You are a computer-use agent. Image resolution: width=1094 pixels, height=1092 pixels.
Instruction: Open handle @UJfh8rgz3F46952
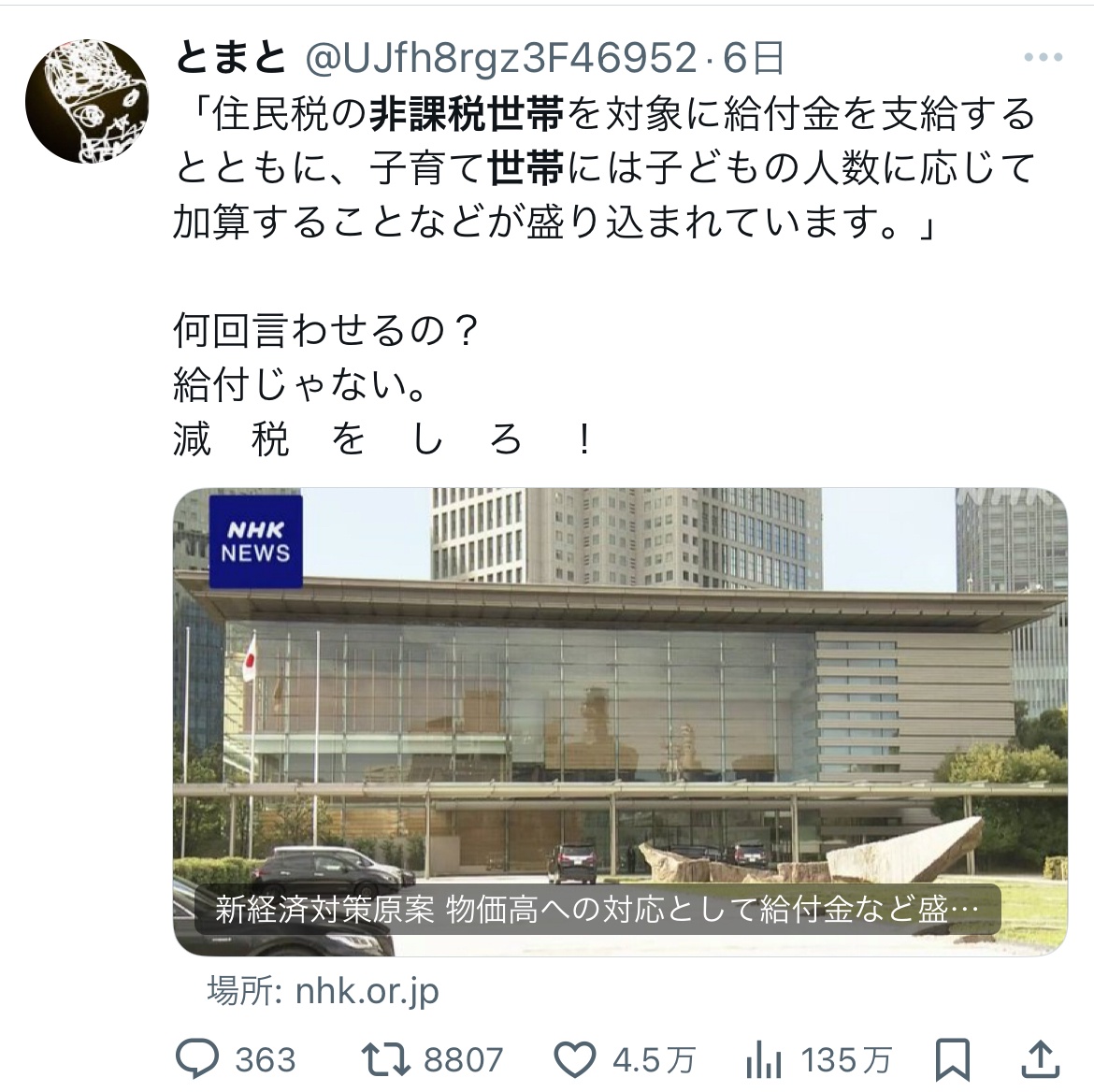[x=501, y=58]
